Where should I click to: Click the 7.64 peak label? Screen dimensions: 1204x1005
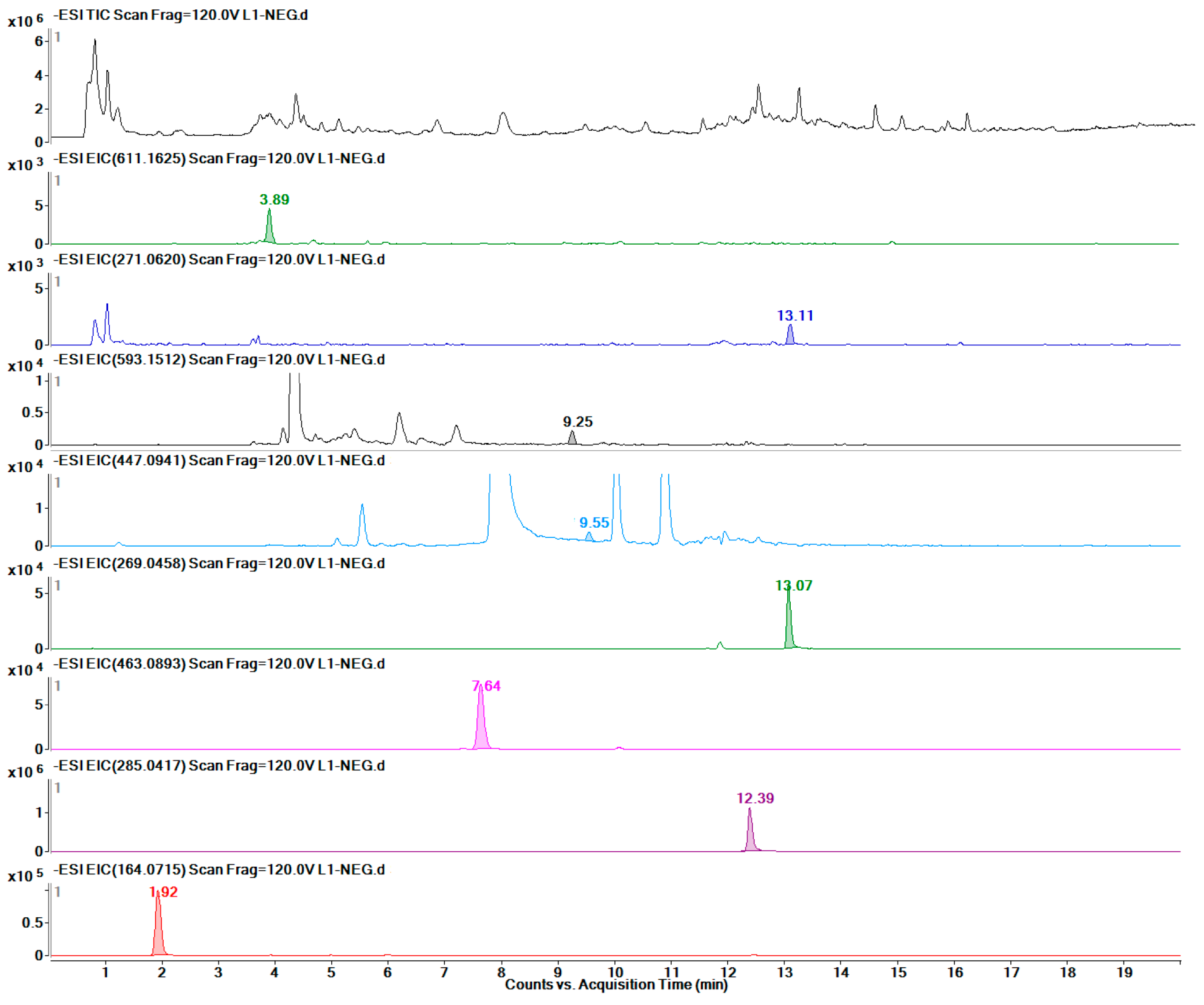click(486, 686)
